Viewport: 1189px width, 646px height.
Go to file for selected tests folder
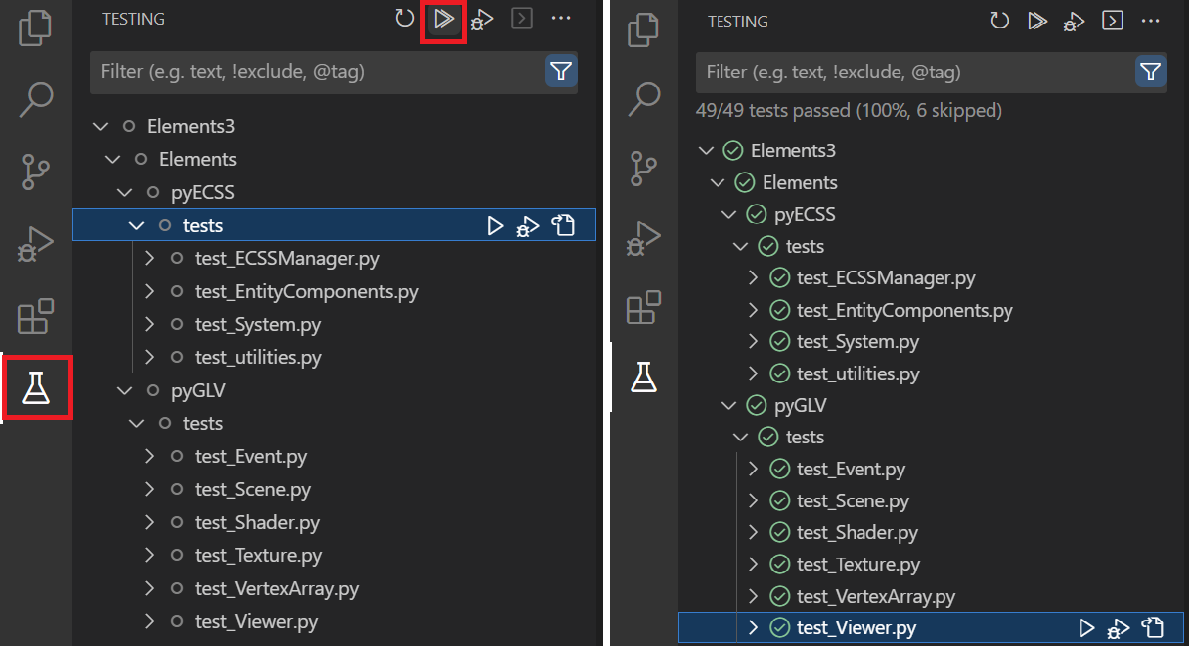(x=563, y=225)
